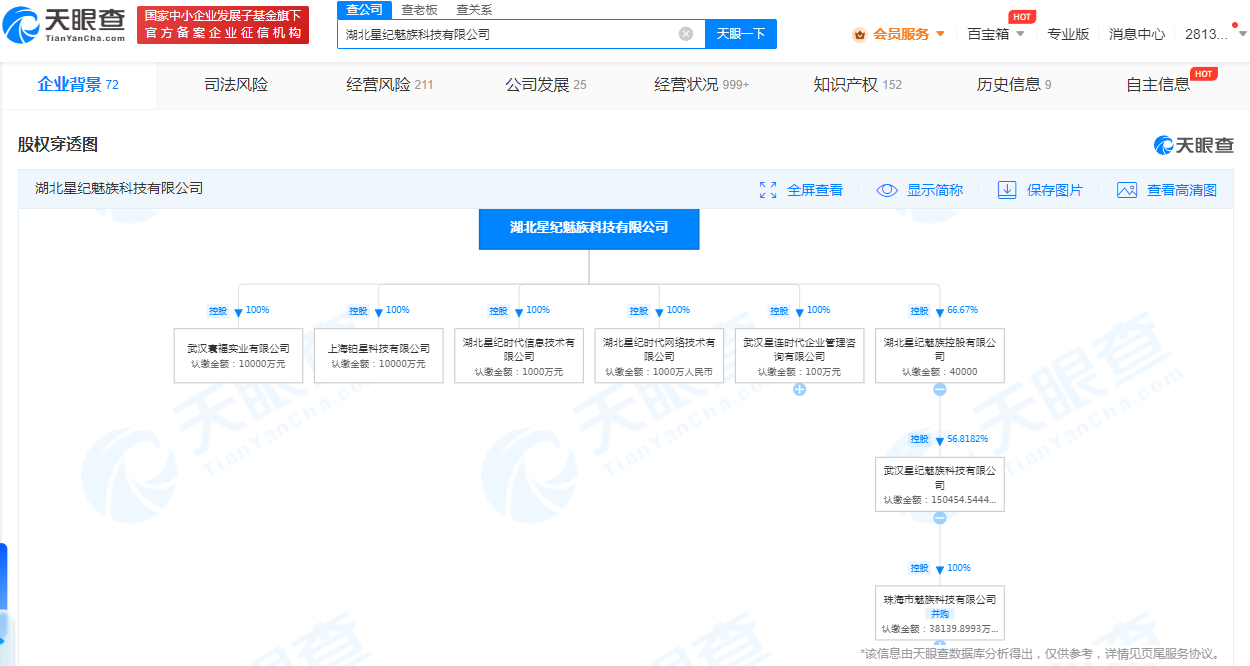Image resolution: width=1250 pixels, height=666 pixels.
Task: Open the 湖北星纪时代信息技术有限公司 node
Action: click(x=519, y=356)
